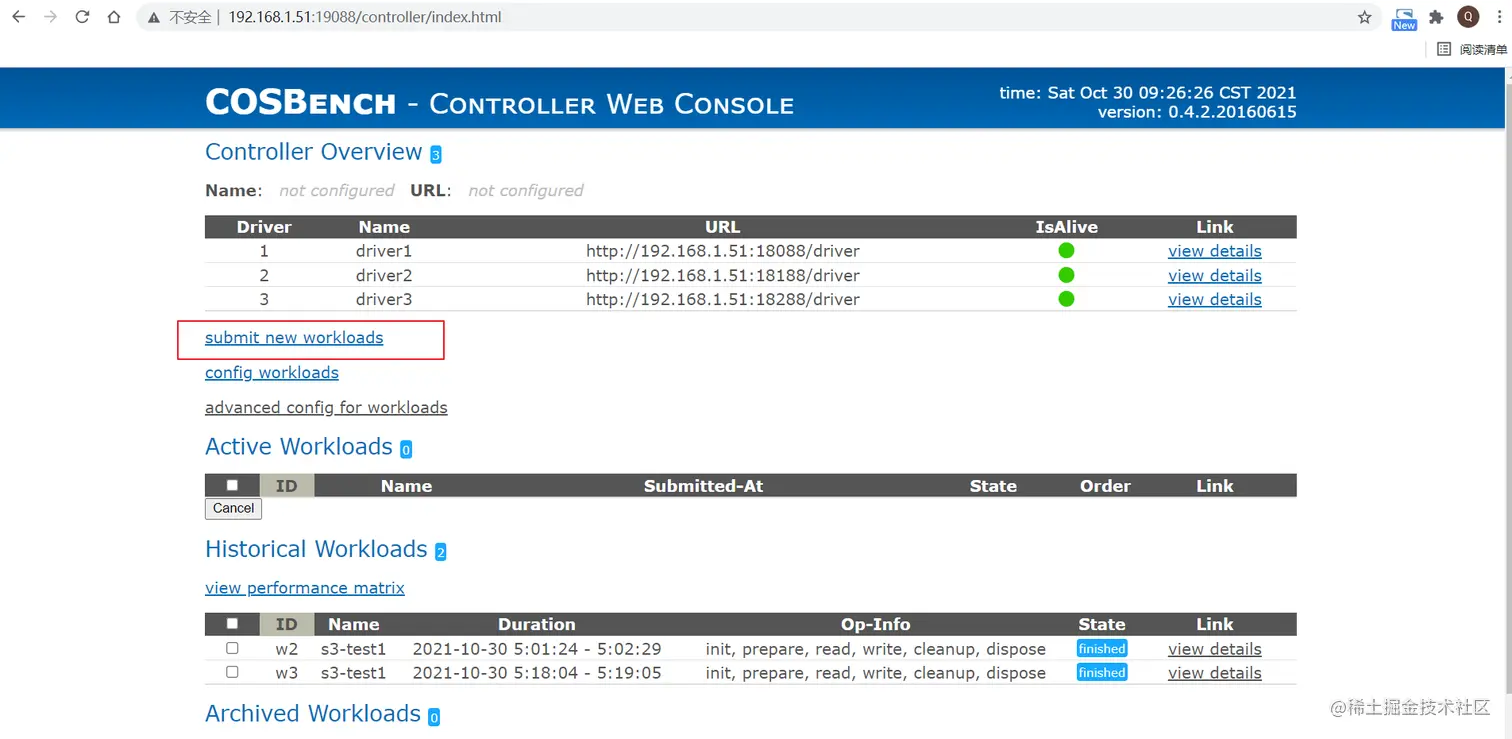The width and height of the screenshot is (1512, 739).
Task: Click driver1 green IsAlive indicator
Action: click(x=1066, y=250)
